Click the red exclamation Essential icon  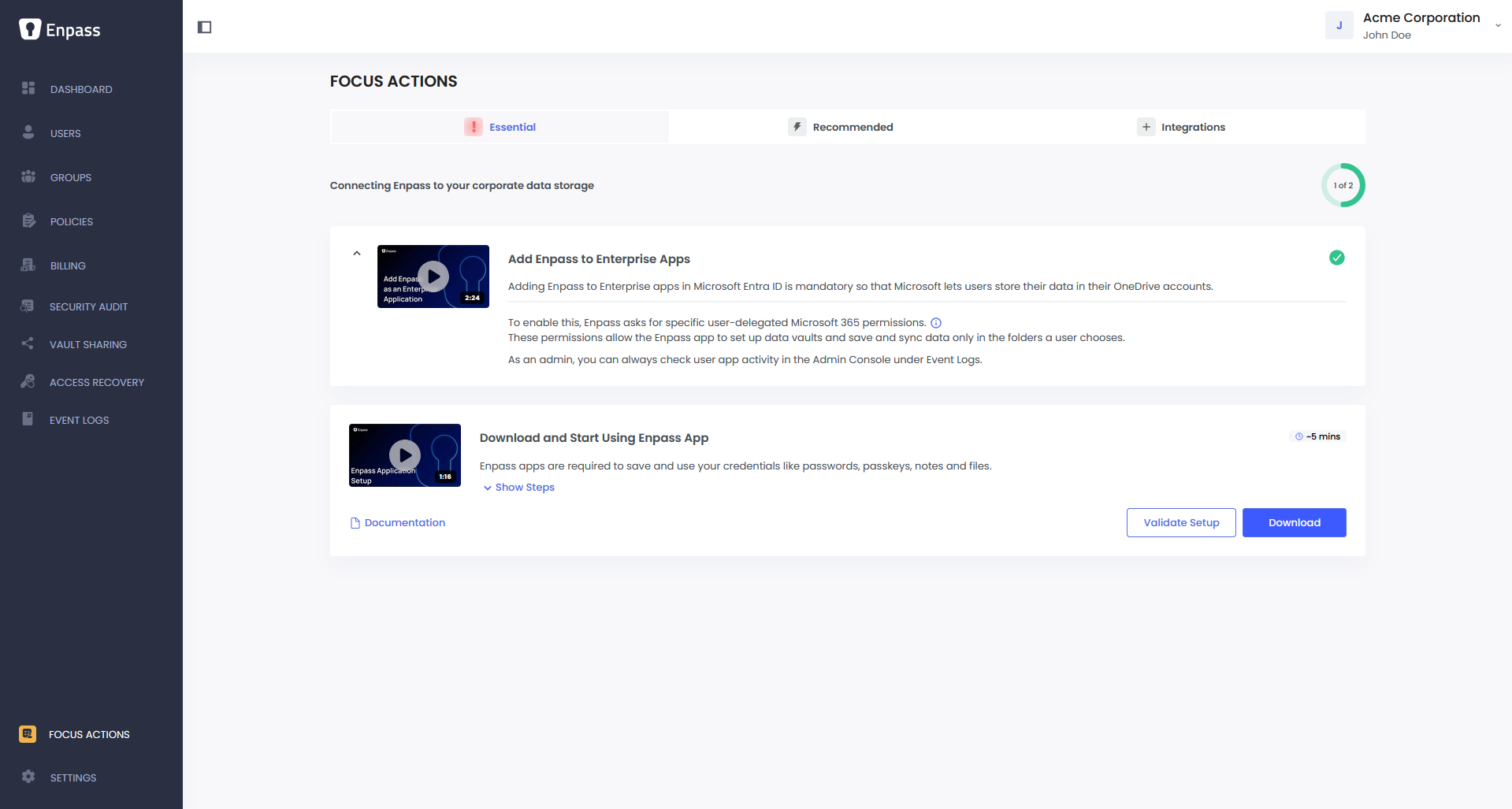[x=474, y=127]
